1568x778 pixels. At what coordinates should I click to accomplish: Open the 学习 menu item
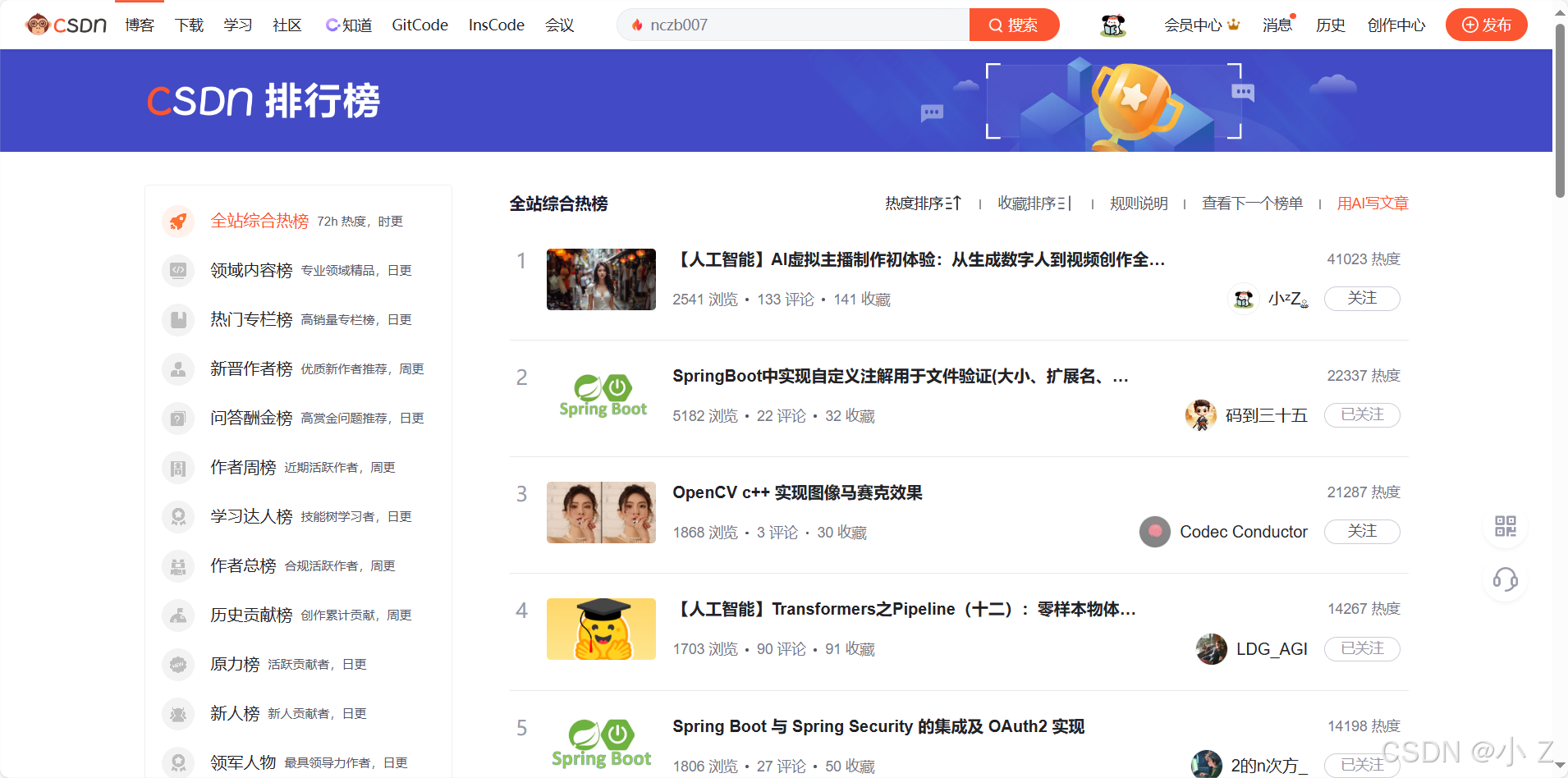[x=237, y=25]
